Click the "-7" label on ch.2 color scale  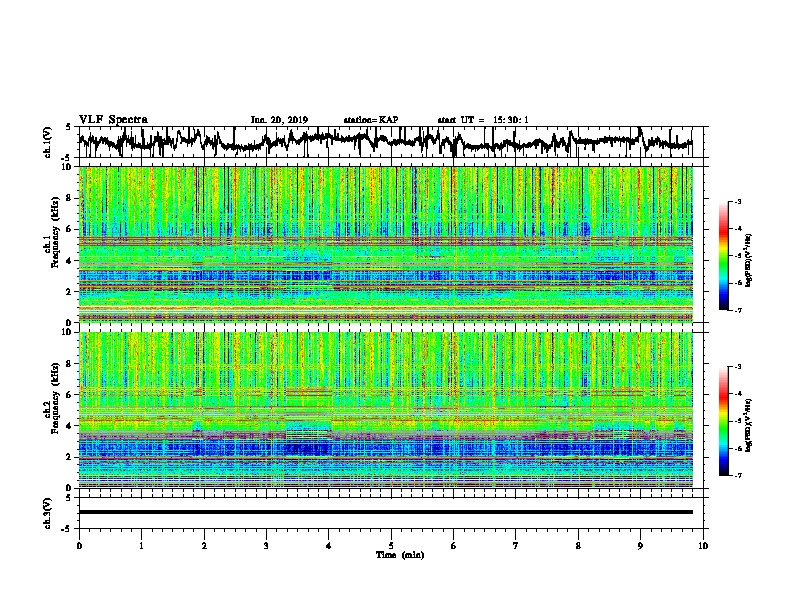[x=737, y=475]
